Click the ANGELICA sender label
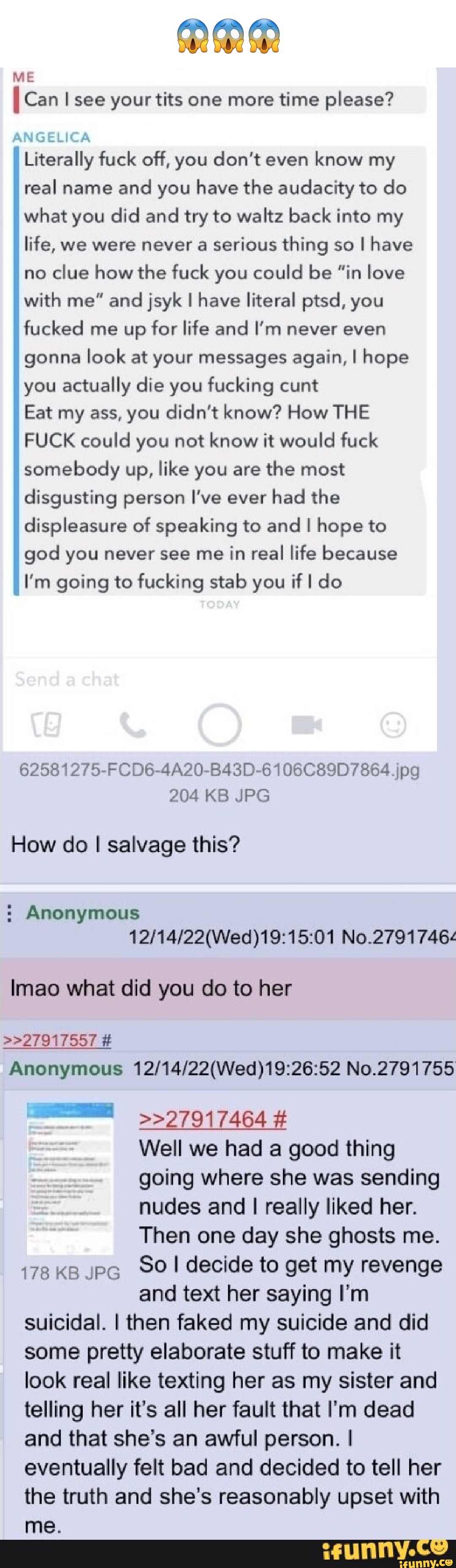456x1568 pixels. click(51, 138)
